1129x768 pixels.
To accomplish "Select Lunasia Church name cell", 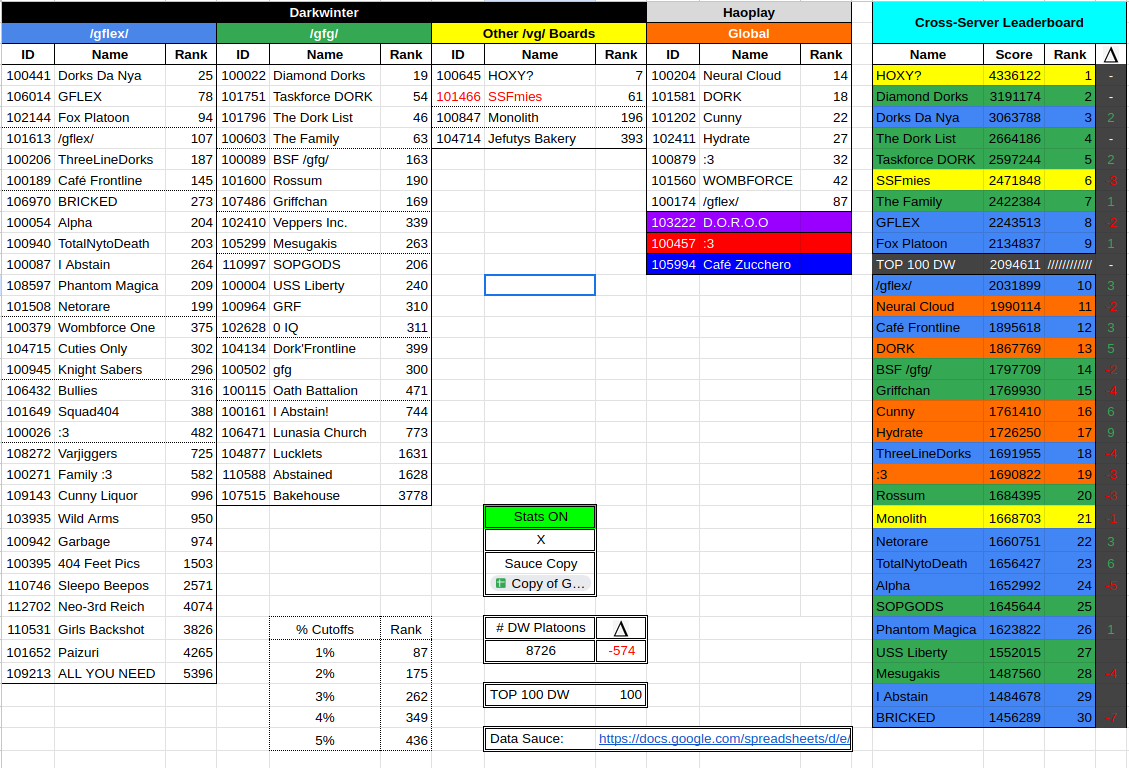I will pos(325,433).
